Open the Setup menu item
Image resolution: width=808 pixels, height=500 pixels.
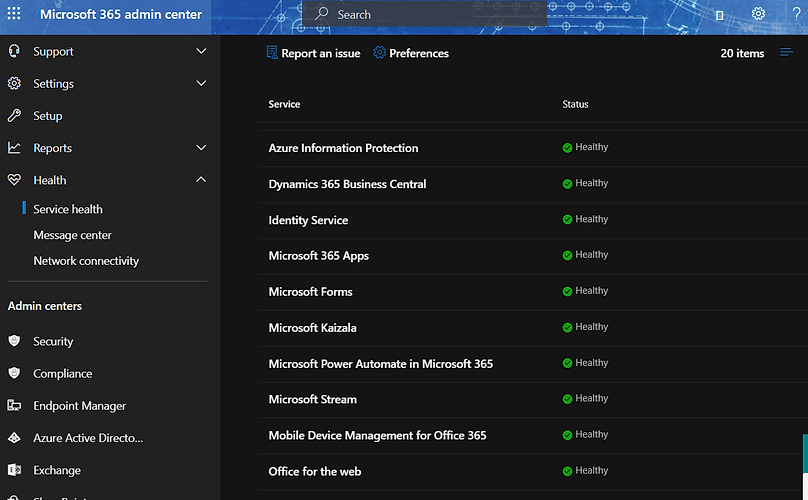pyautogui.click(x=48, y=116)
